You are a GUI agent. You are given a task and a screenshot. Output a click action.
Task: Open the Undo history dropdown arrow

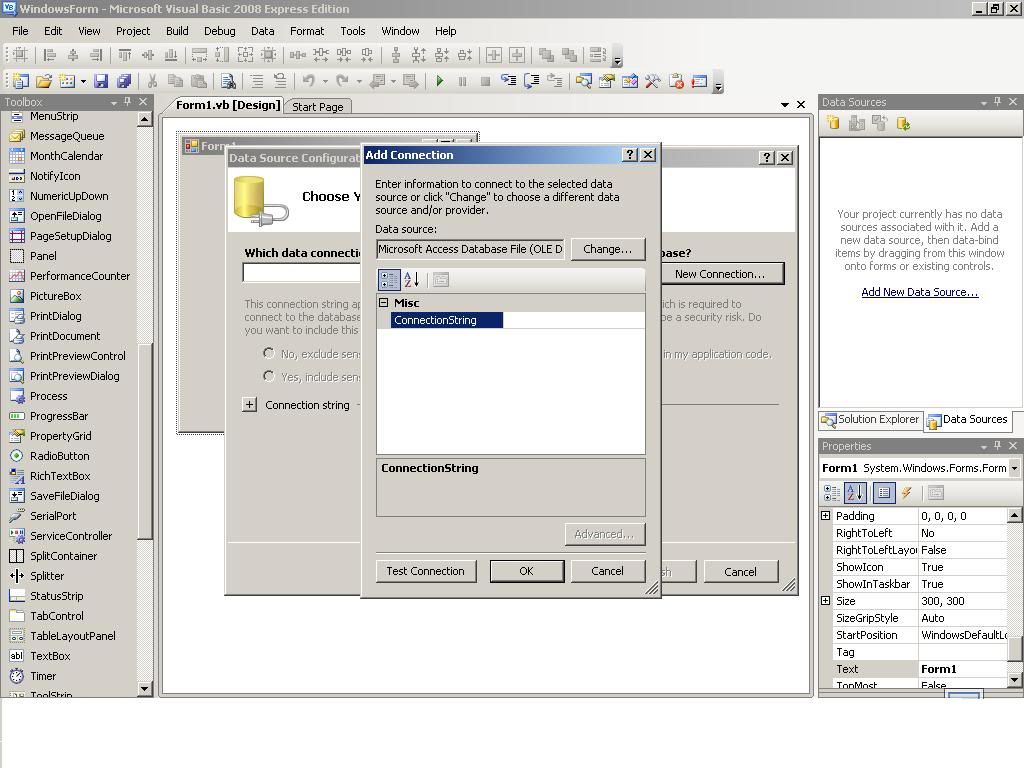click(325, 82)
